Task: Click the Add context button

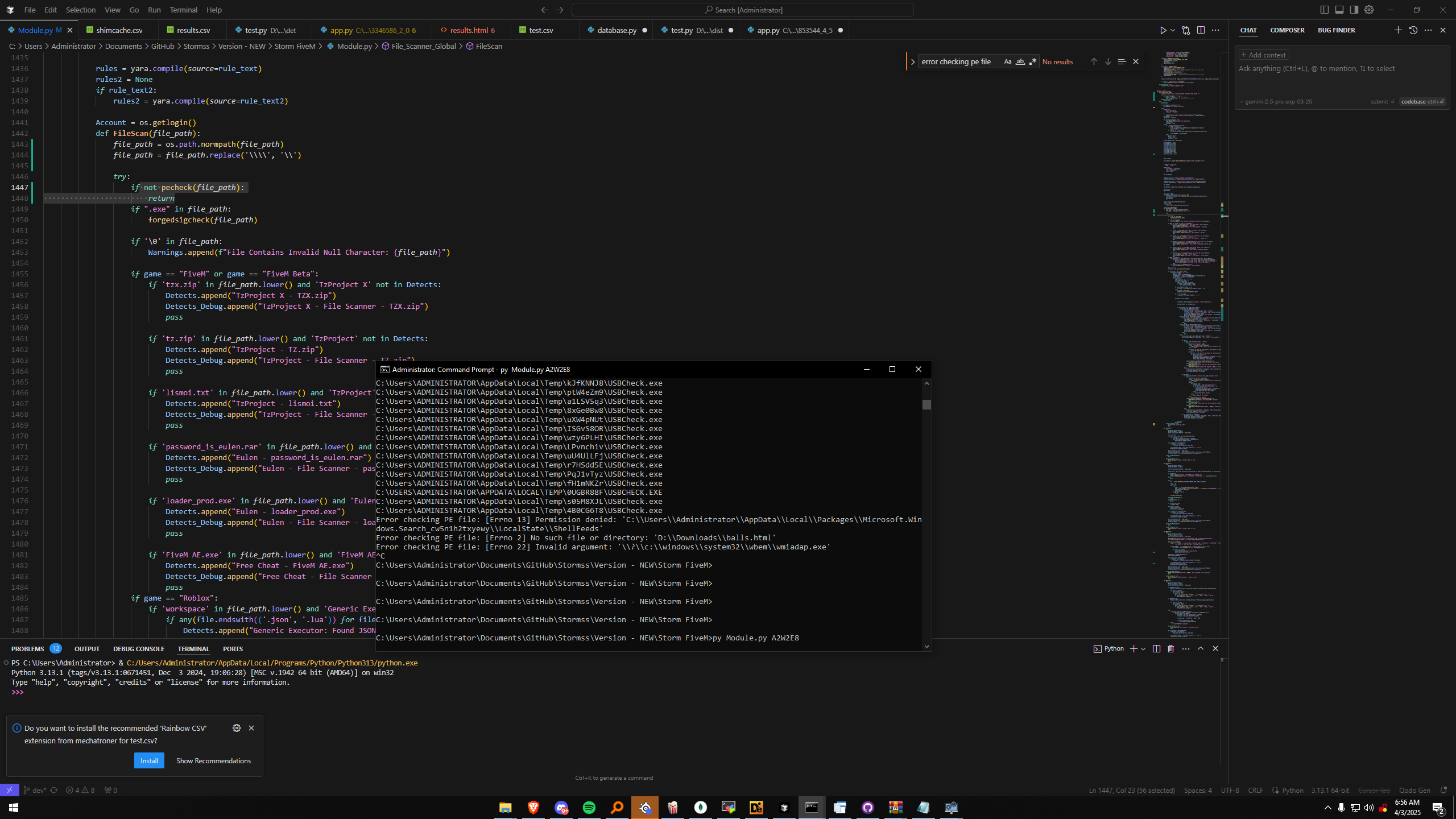Action: pos(1264,55)
